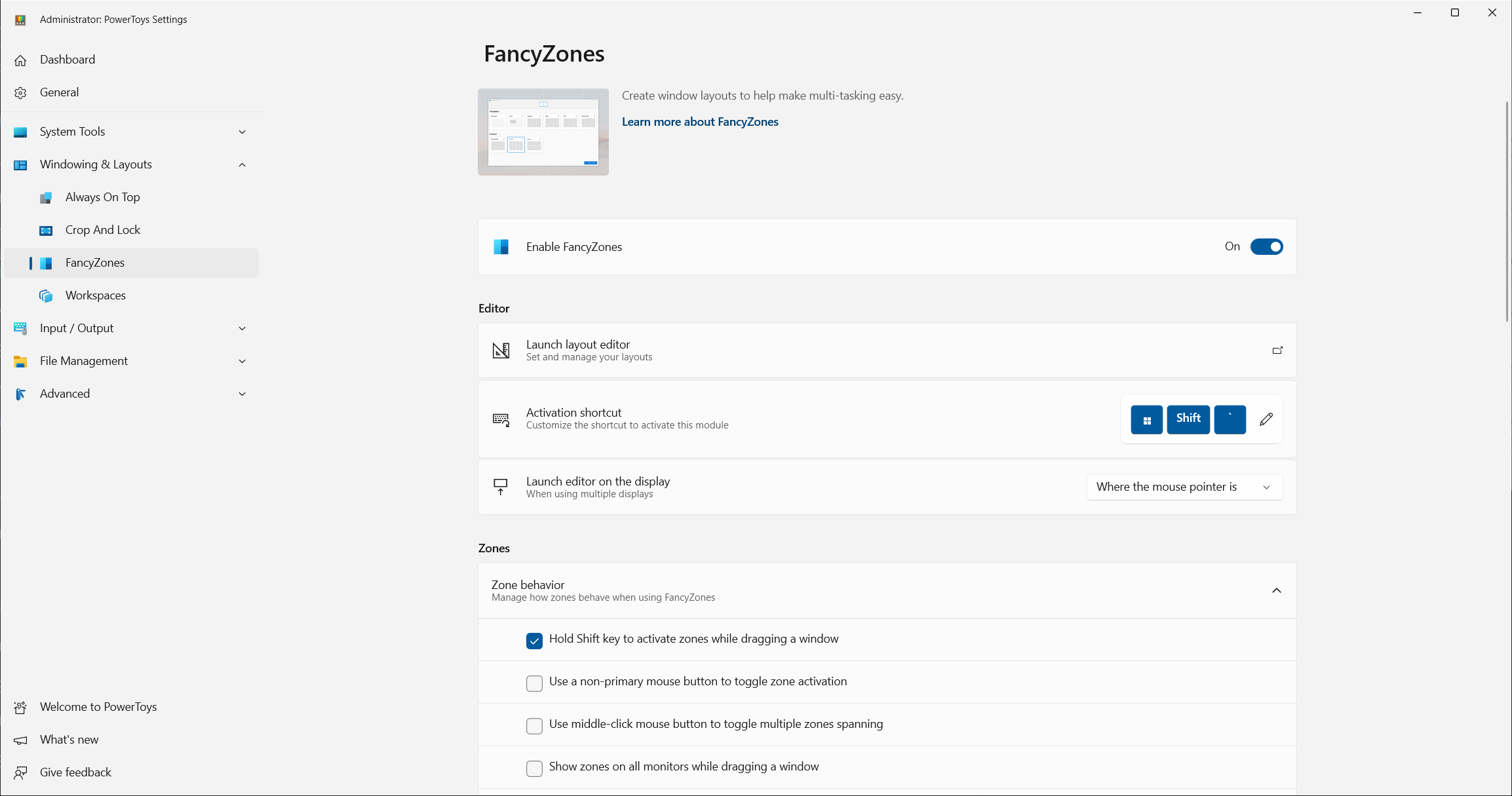Expand the System Tools group
1512x796 pixels.
coord(242,132)
